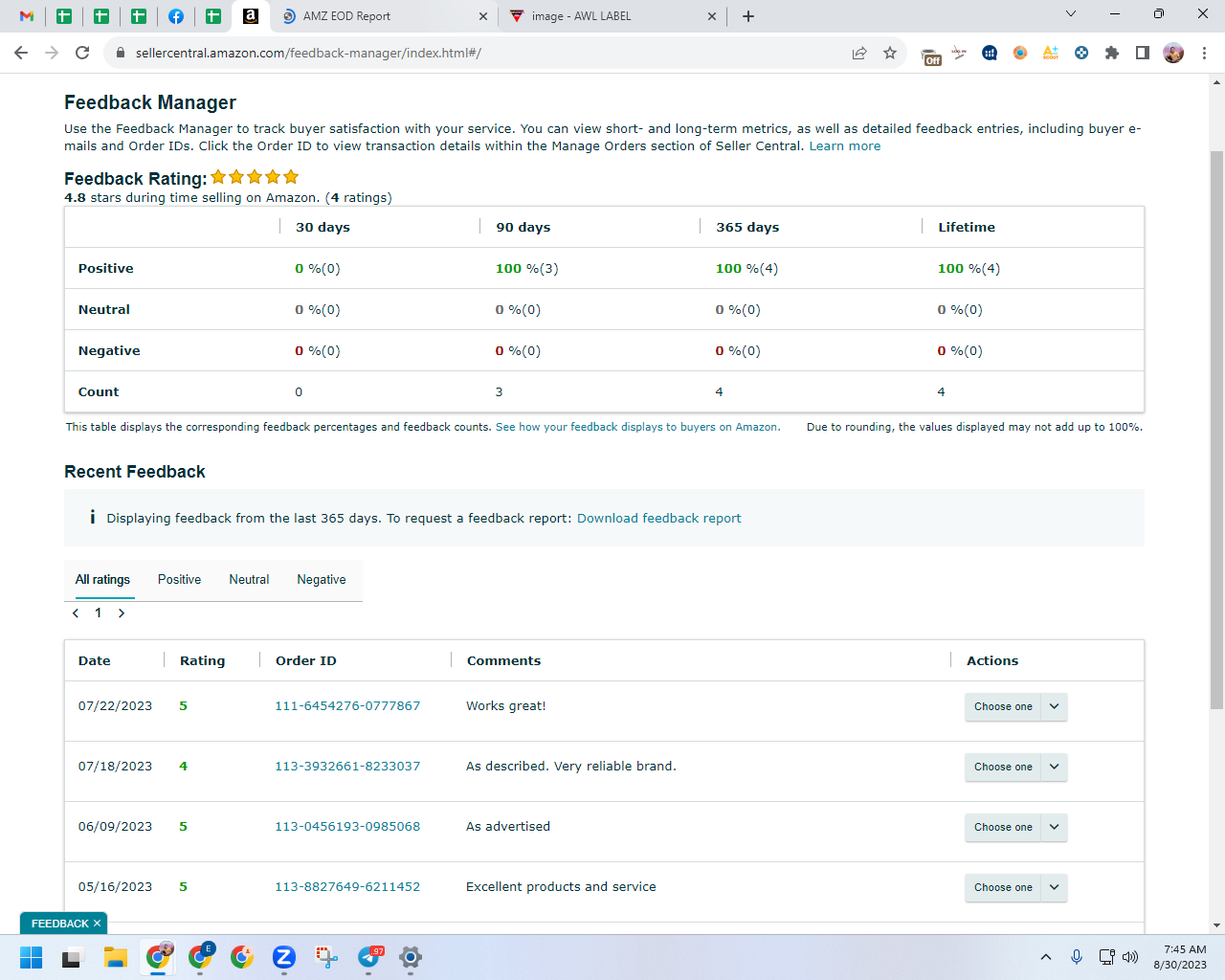Open the Zoom app on taskbar
The height and width of the screenshot is (980, 1225).
click(283, 957)
